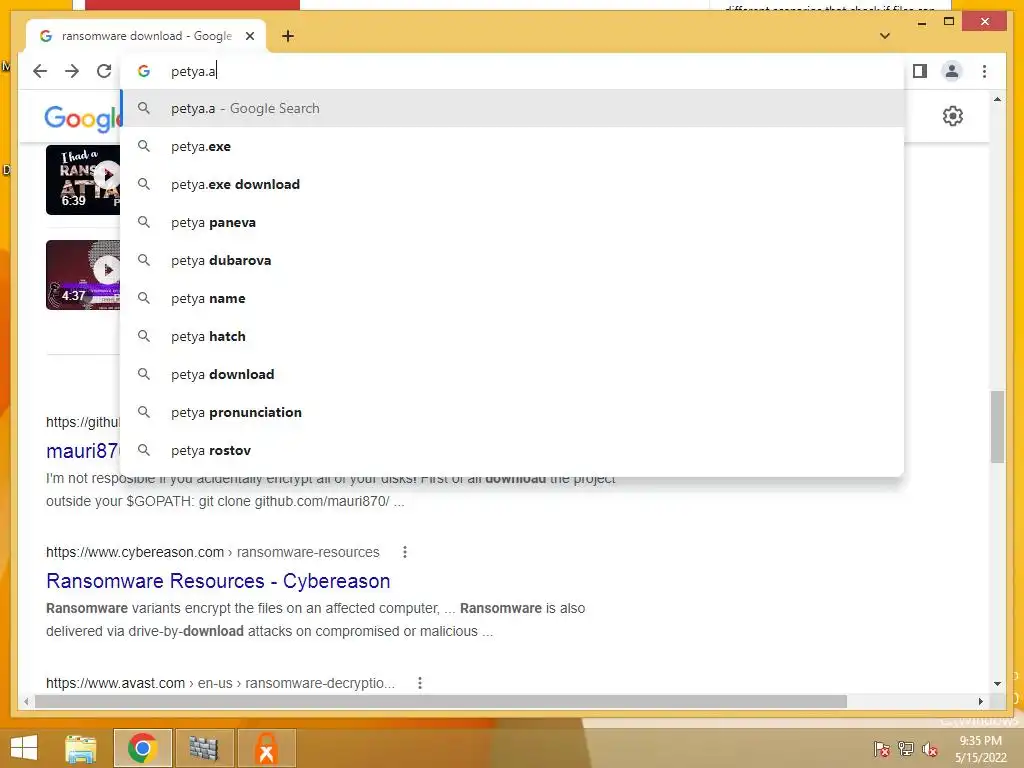Open the Ransomware Resources - Cybereason result

tap(218, 581)
